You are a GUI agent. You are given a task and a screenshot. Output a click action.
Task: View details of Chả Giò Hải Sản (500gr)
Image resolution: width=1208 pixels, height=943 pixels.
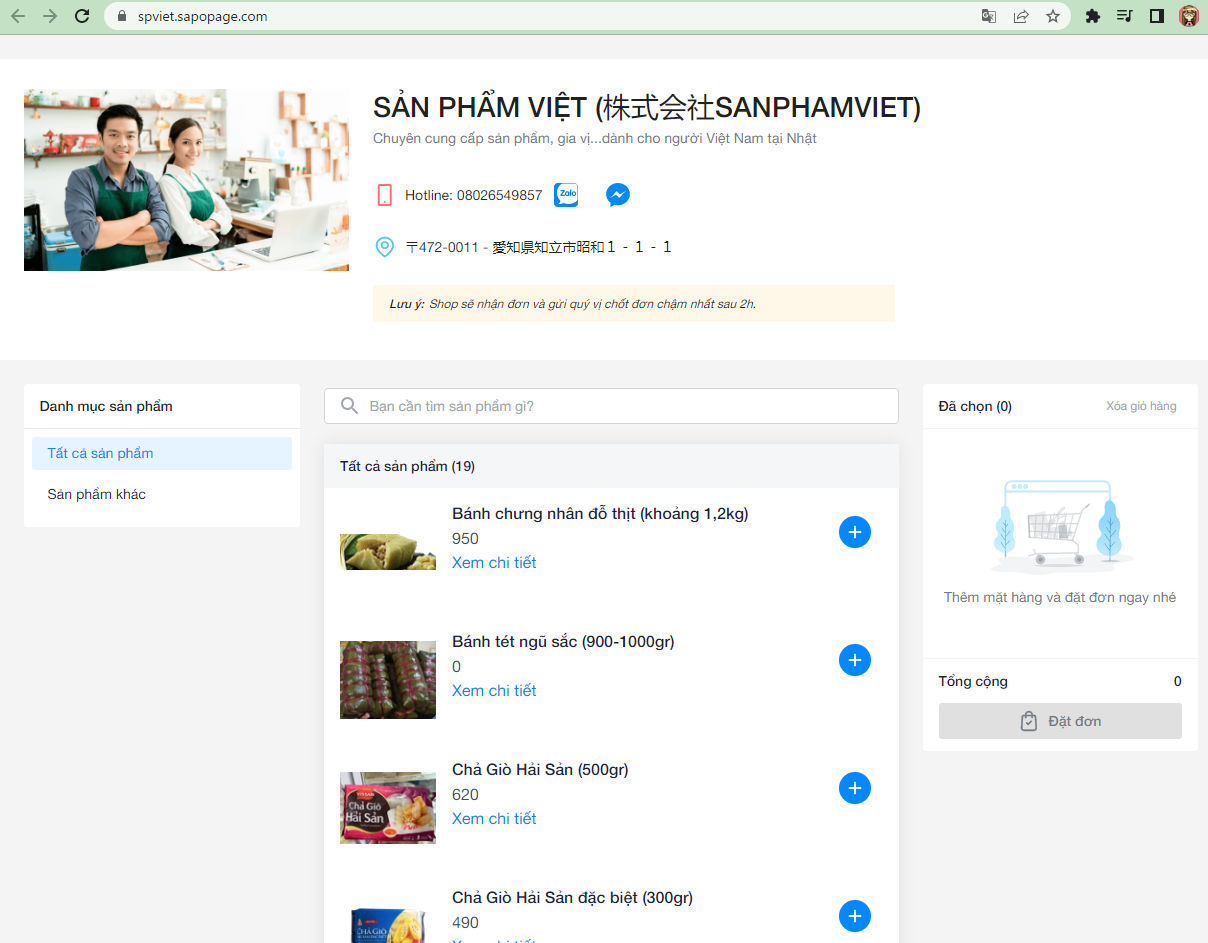(x=494, y=819)
